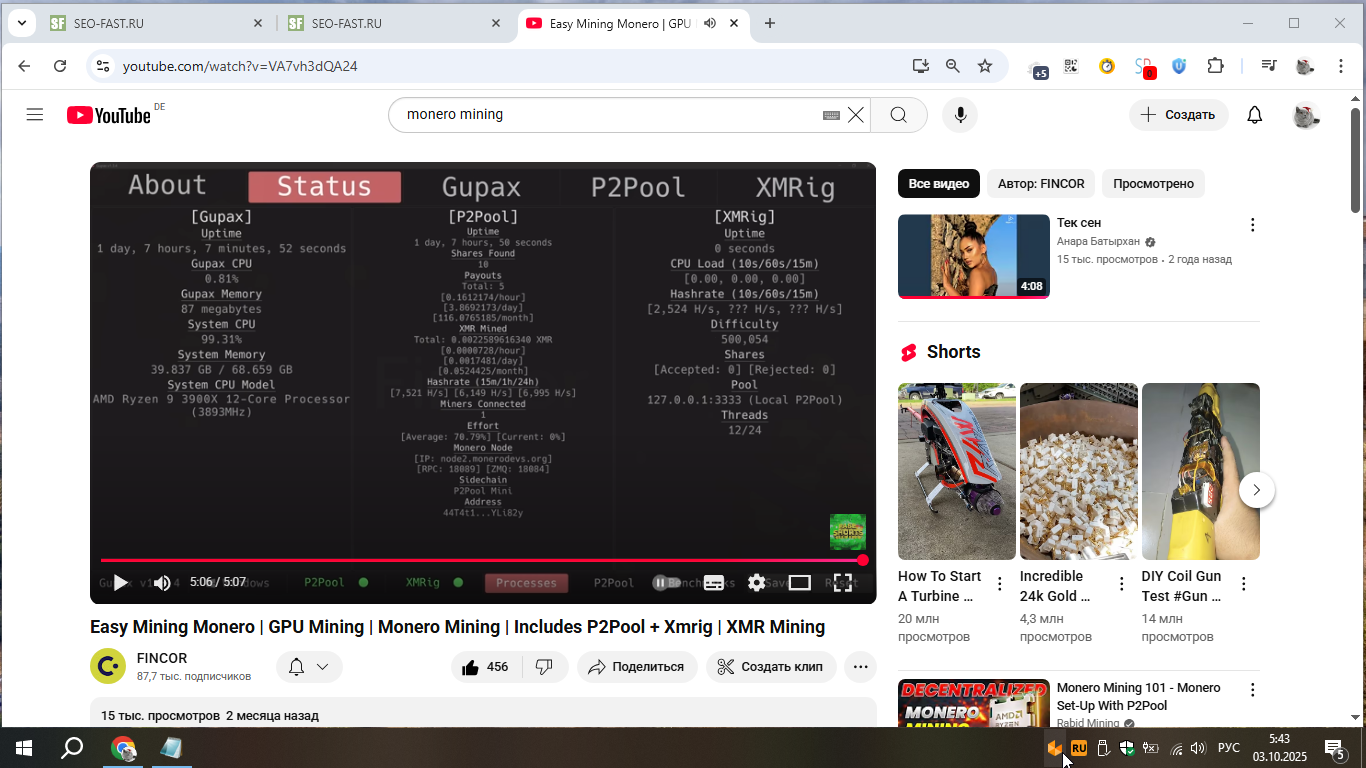Mute the video player volume
Image resolution: width=1366 pixels, height=768 pixels.
pyautogui.click(x=162, y=582)
